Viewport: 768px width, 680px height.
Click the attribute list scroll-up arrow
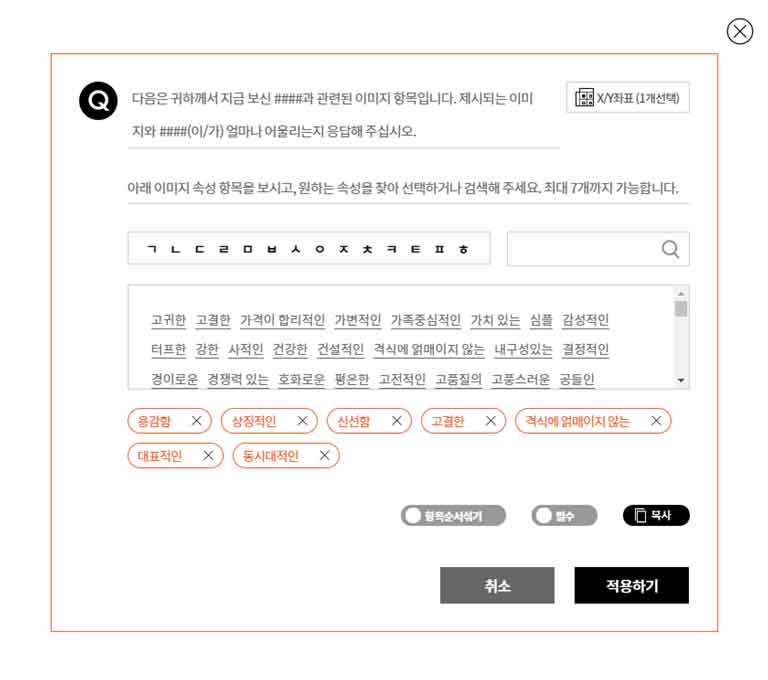tap(681, 293)
